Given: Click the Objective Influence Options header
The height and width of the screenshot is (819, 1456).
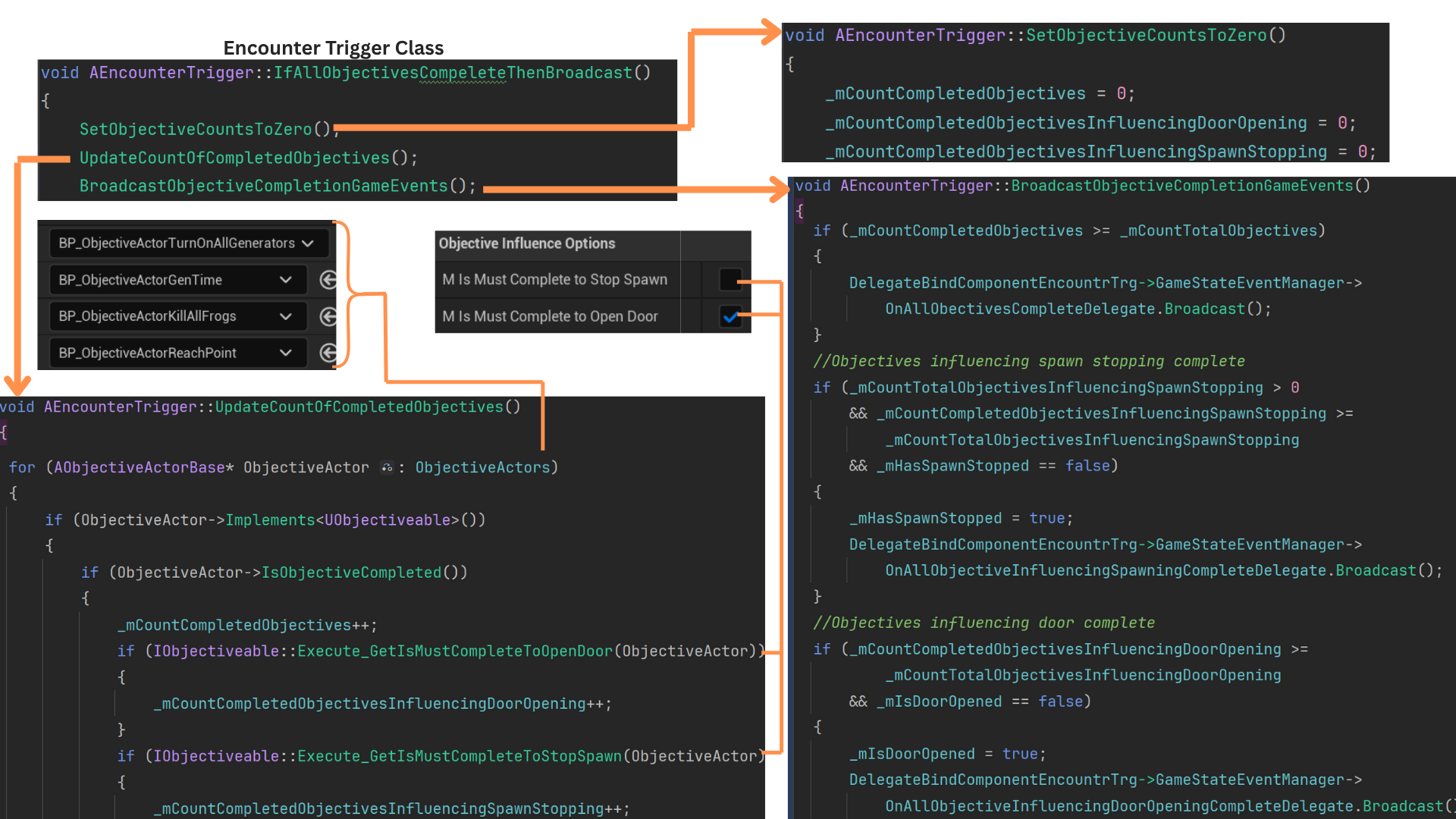Looking at the screenshot, I should pos(527,243).
